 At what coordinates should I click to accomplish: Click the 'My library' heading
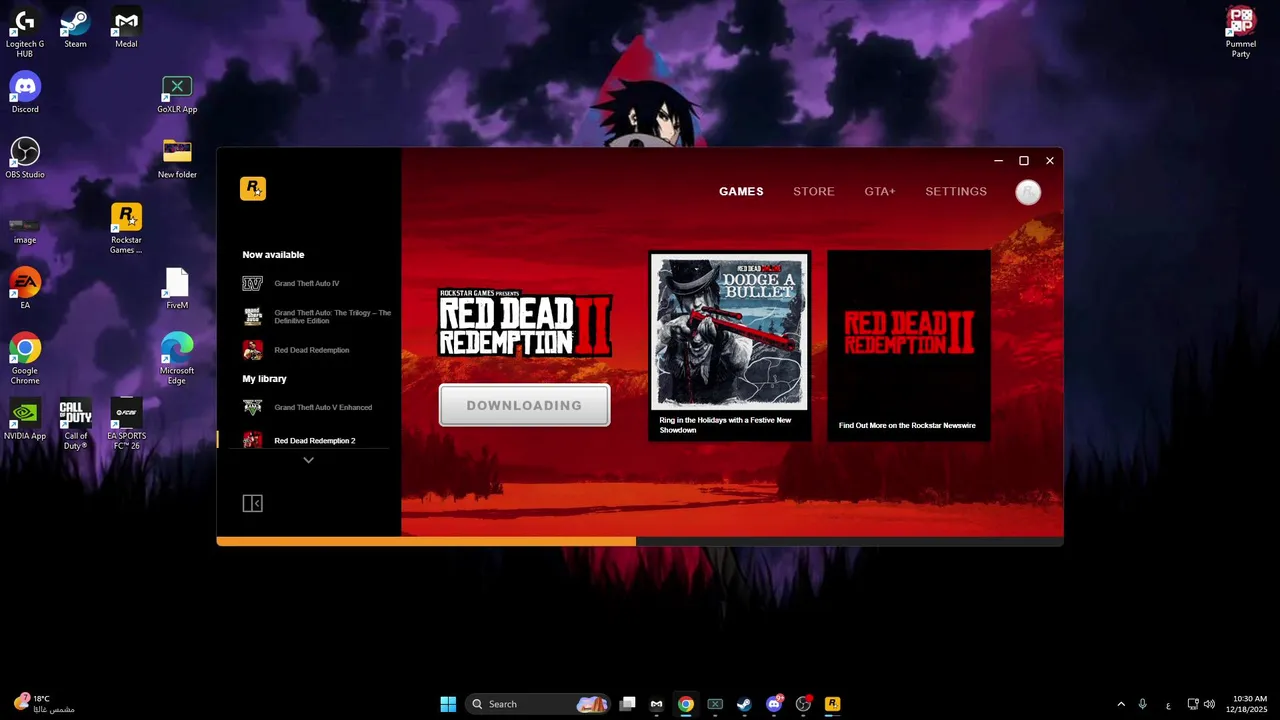click(x=264, y=379)
